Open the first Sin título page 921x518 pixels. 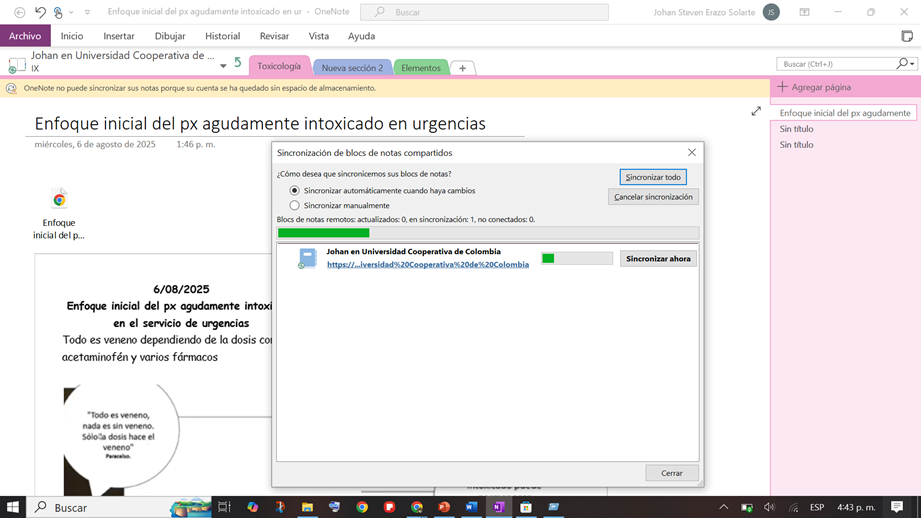(x=796, y=129)
